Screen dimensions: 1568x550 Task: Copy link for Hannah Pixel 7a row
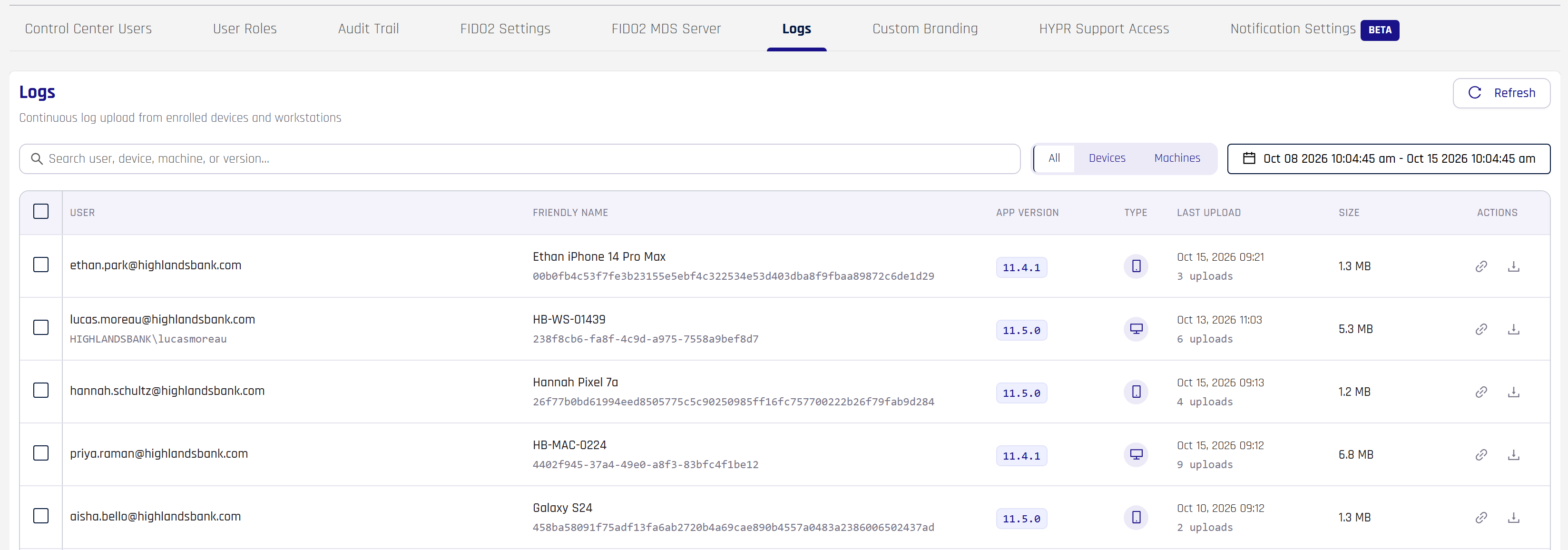pyautogui.click(x=1481, y=392)
